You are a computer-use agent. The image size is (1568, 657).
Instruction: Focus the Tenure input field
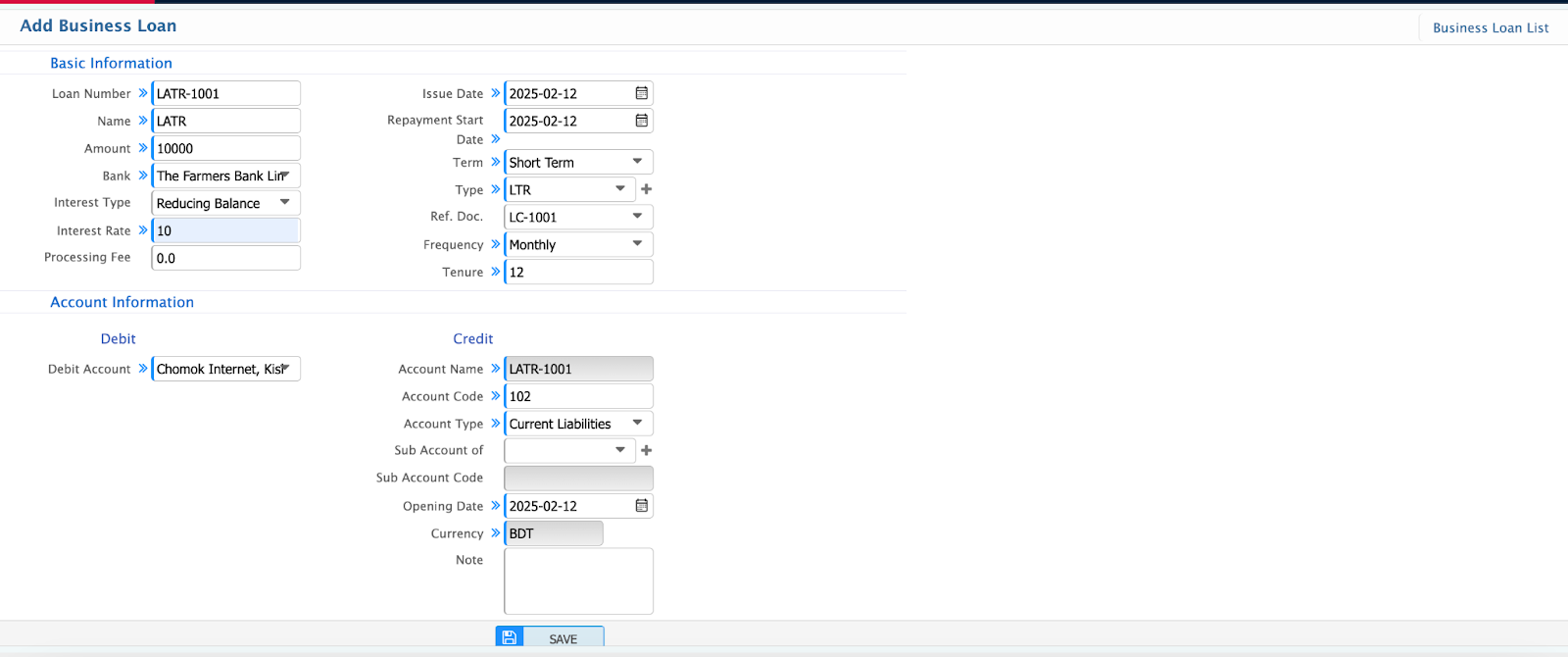coord(578,272)
